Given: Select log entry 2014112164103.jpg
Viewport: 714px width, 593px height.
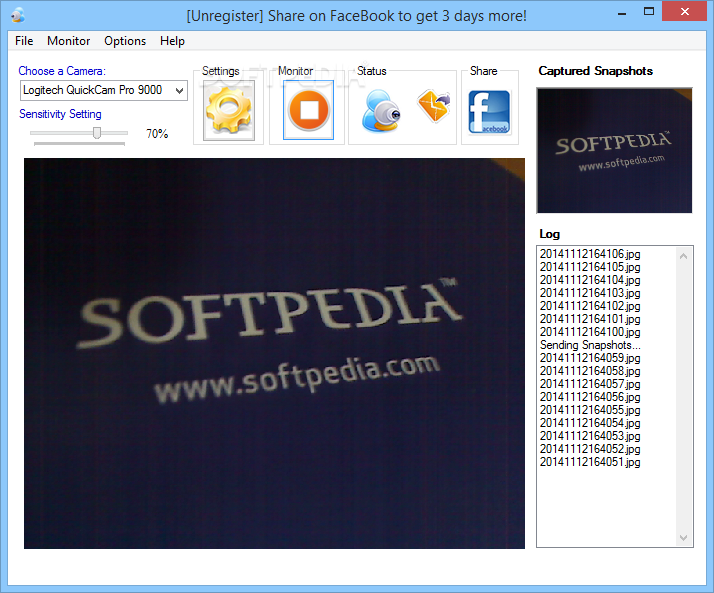Looking at the screenshot, I should click(x=590, y=293).
